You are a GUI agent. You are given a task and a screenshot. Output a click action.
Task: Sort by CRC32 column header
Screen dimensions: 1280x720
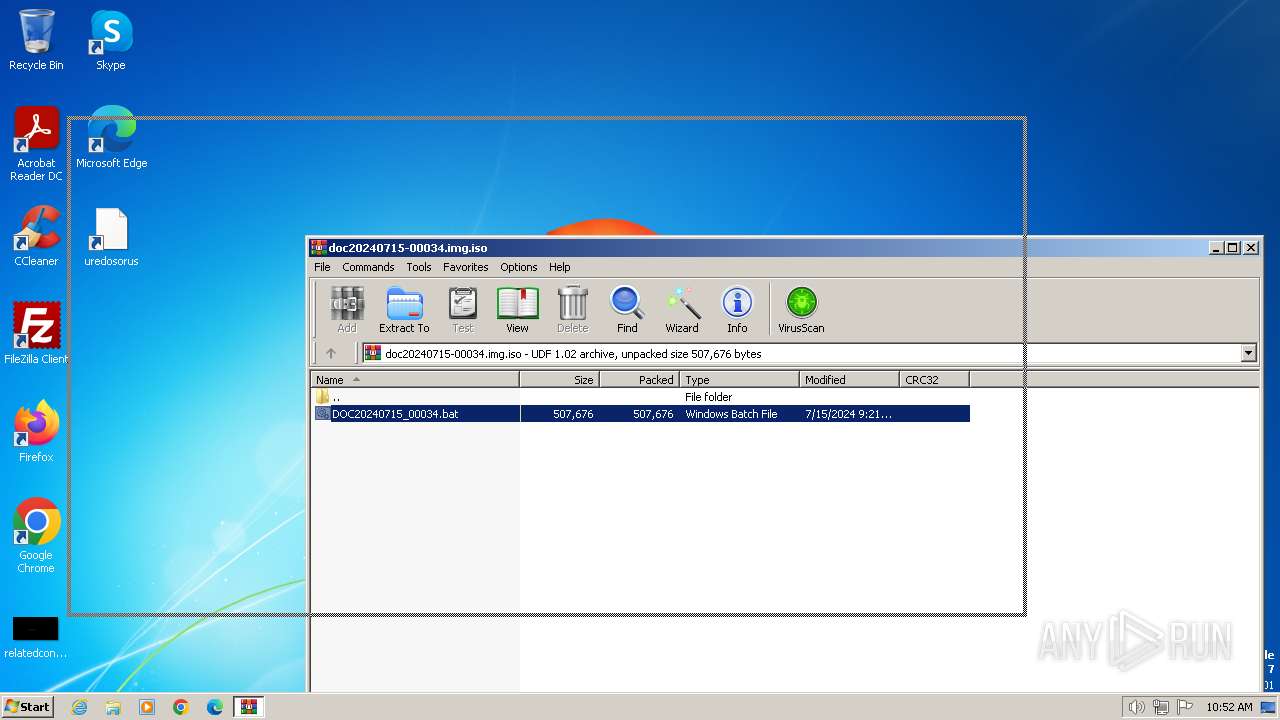934,380
